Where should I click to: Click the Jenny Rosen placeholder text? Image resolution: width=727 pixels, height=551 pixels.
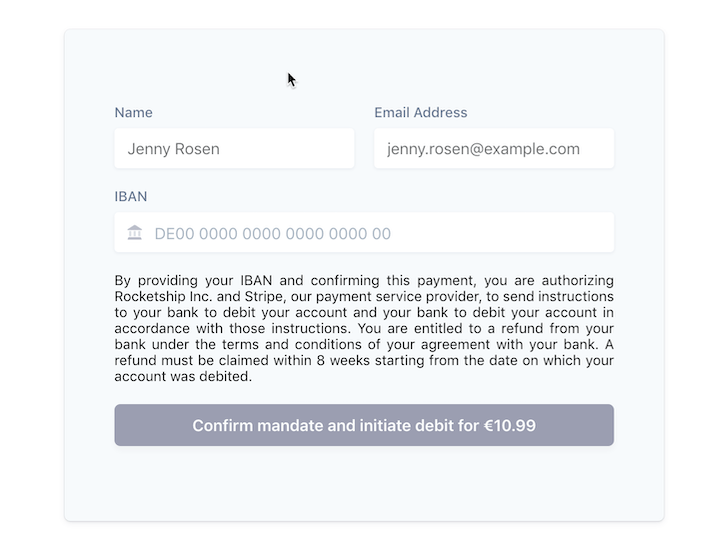173,149
